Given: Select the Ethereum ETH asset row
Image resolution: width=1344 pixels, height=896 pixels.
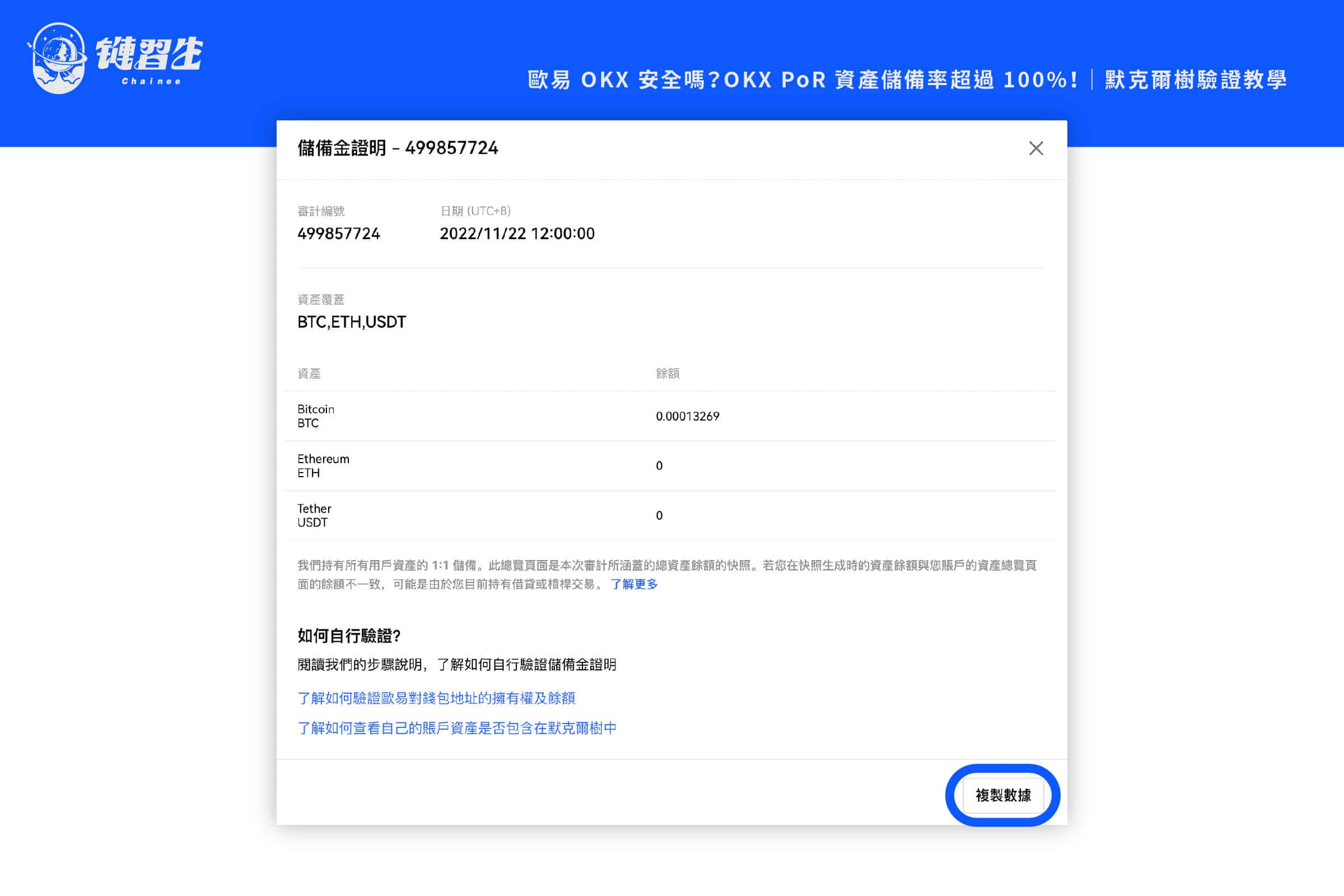Looking at the screenshot, I should point(670,466).
